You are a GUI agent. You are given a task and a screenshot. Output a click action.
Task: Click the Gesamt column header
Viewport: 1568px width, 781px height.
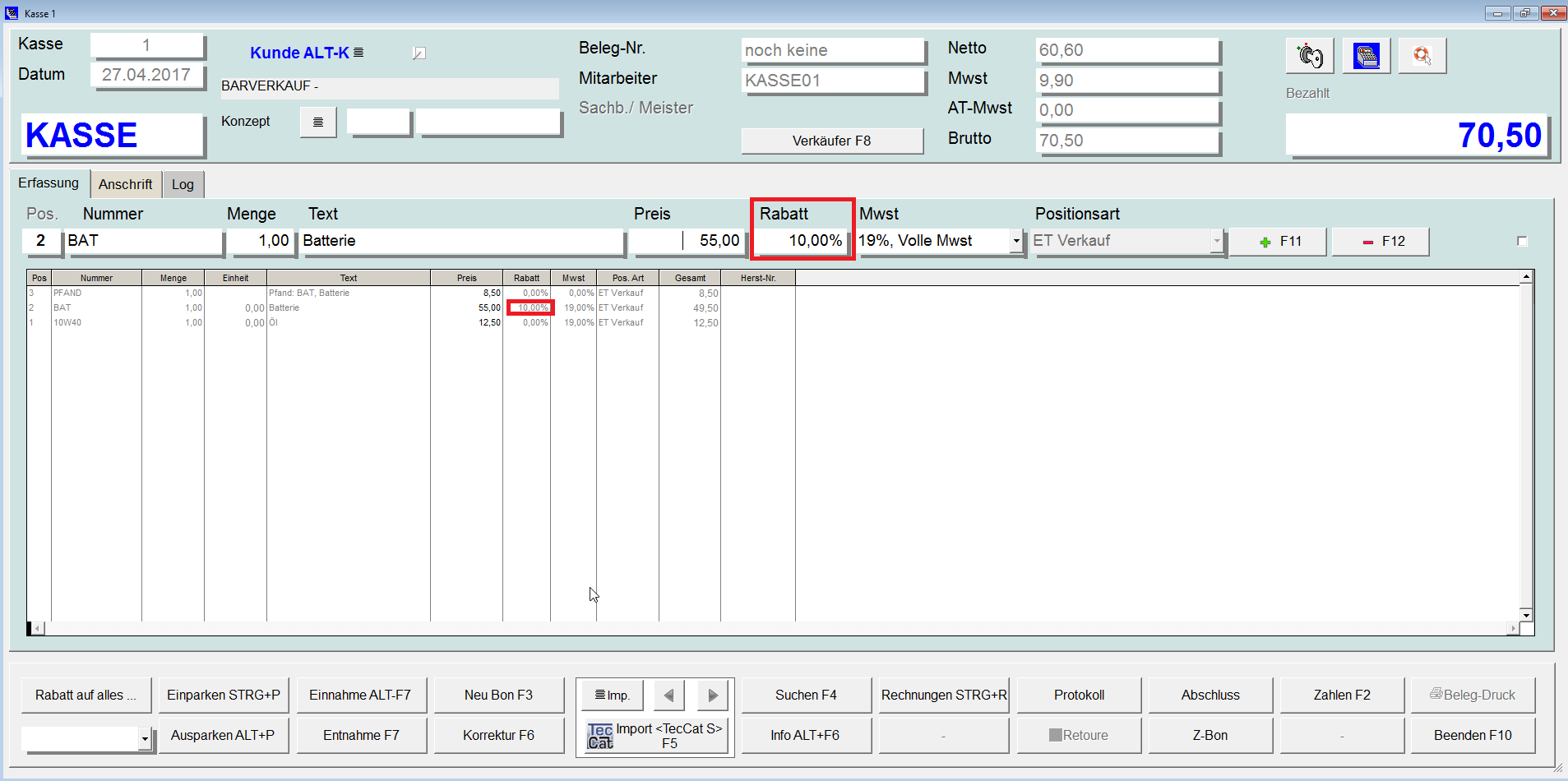tap(690, 278)
